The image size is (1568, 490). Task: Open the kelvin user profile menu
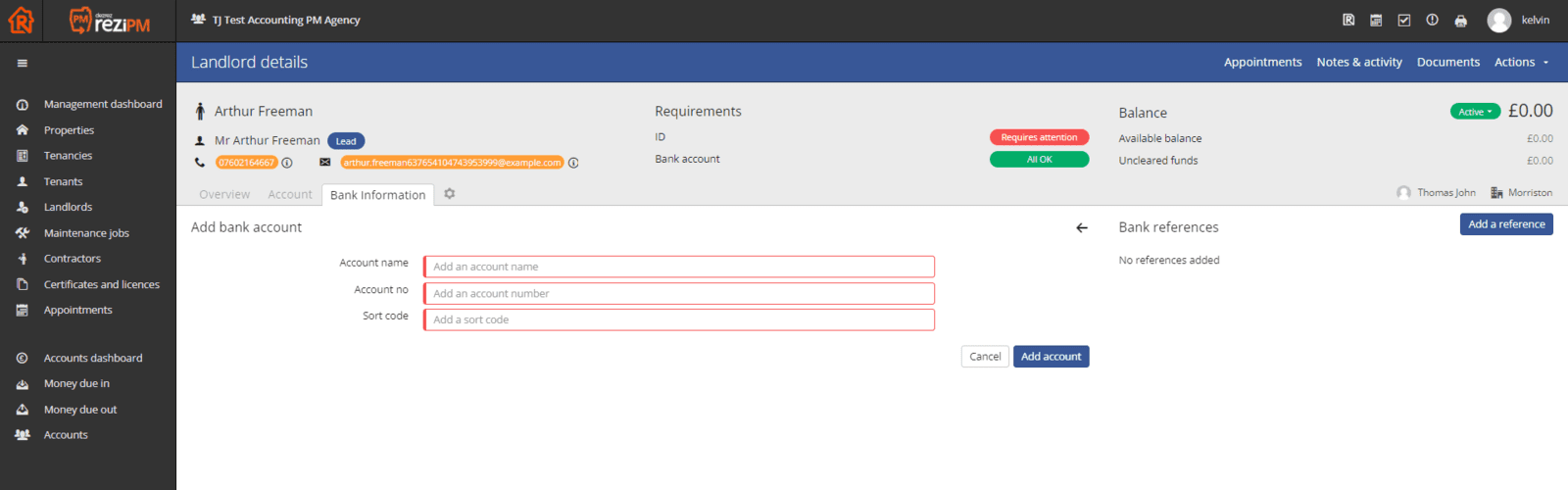tap(1519, 21)
